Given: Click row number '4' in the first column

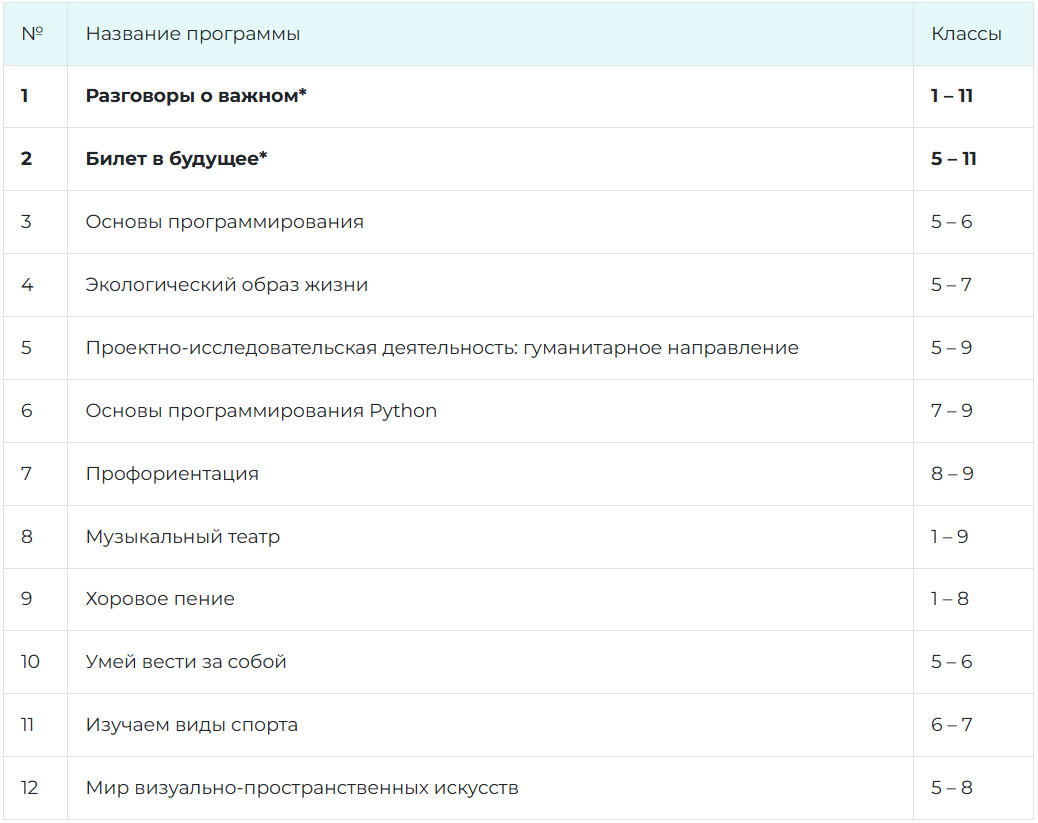Looking at the screenshot, I should [x=27, y=284].
